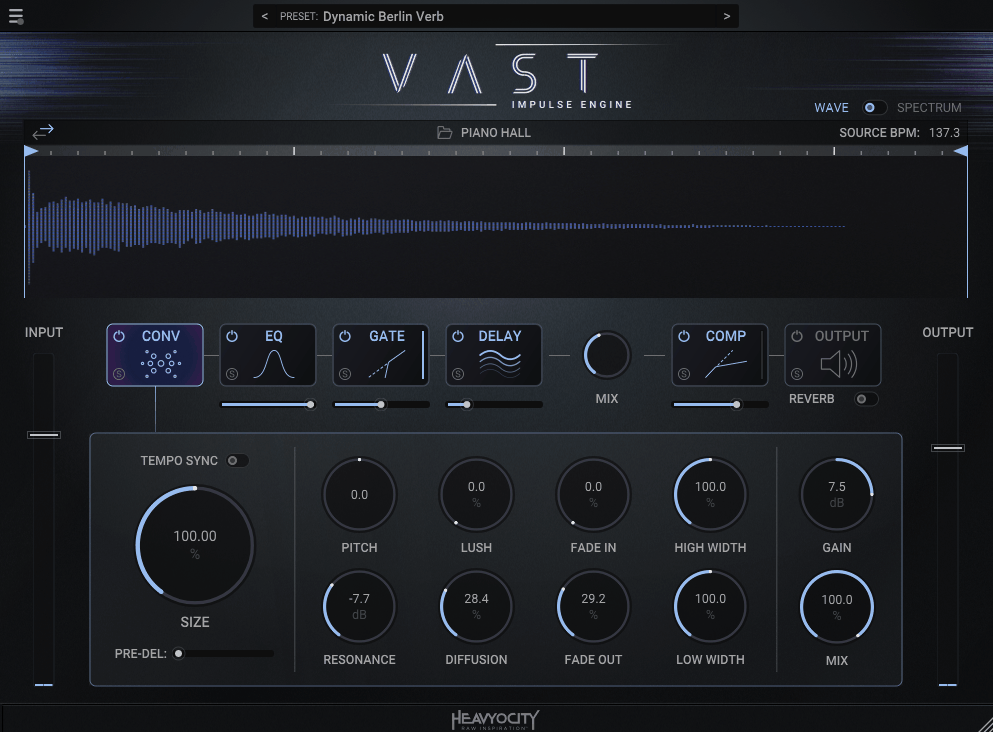Viewport: 993px width, 732px height.
Task: Solo the EQ module with S icon
Action: [232, 374]
